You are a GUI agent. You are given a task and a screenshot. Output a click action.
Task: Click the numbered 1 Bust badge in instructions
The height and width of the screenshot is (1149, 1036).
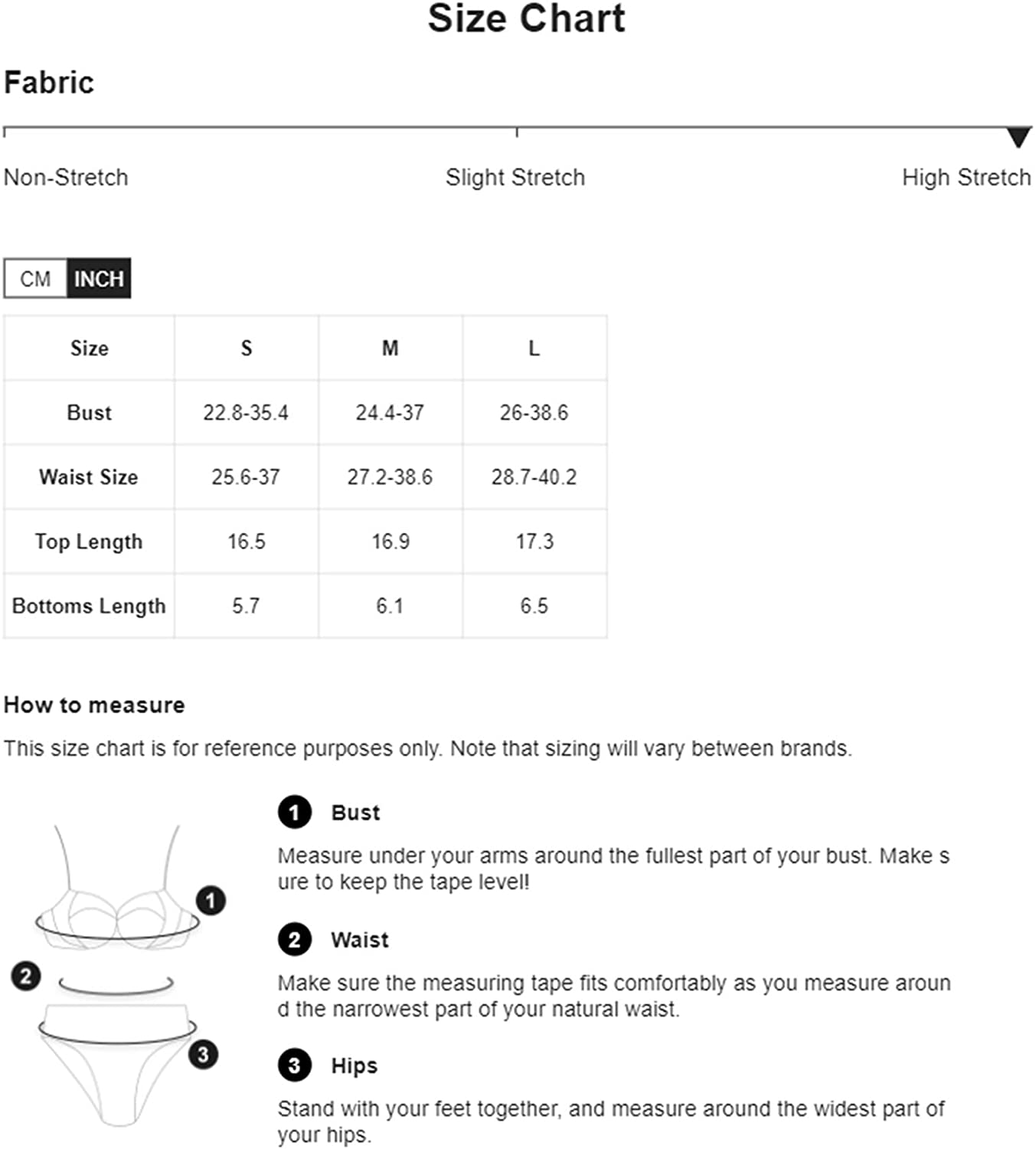(x=295, y=813)
